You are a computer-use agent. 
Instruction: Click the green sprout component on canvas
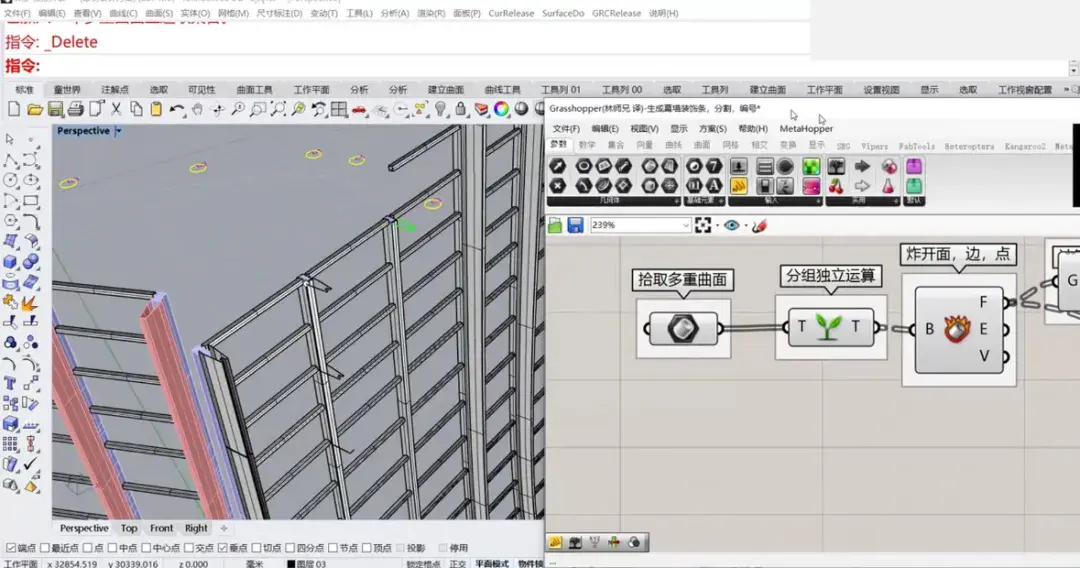(x=828, y=327)
